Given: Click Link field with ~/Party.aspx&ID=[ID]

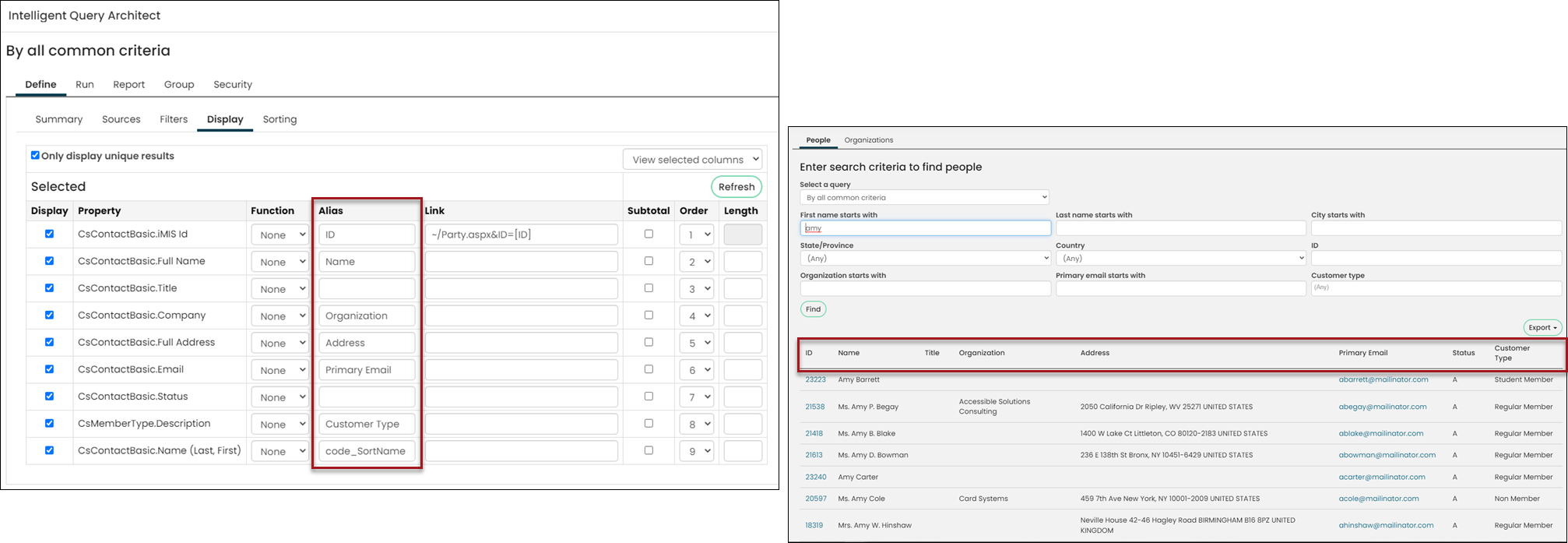Looking at the screenshot, I should tap(522, 234).
